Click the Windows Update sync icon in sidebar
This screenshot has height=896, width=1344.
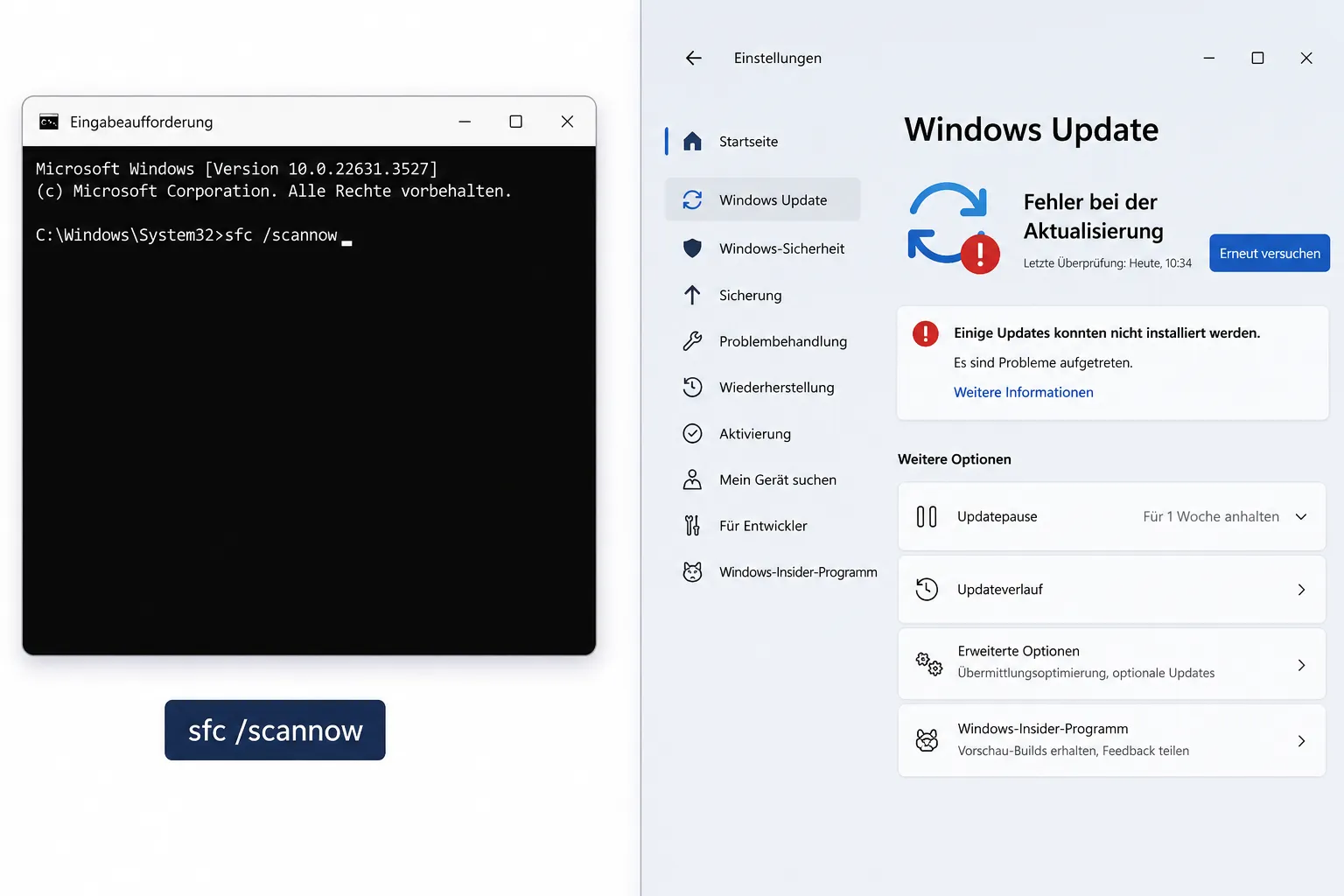(x=692, y=200)
